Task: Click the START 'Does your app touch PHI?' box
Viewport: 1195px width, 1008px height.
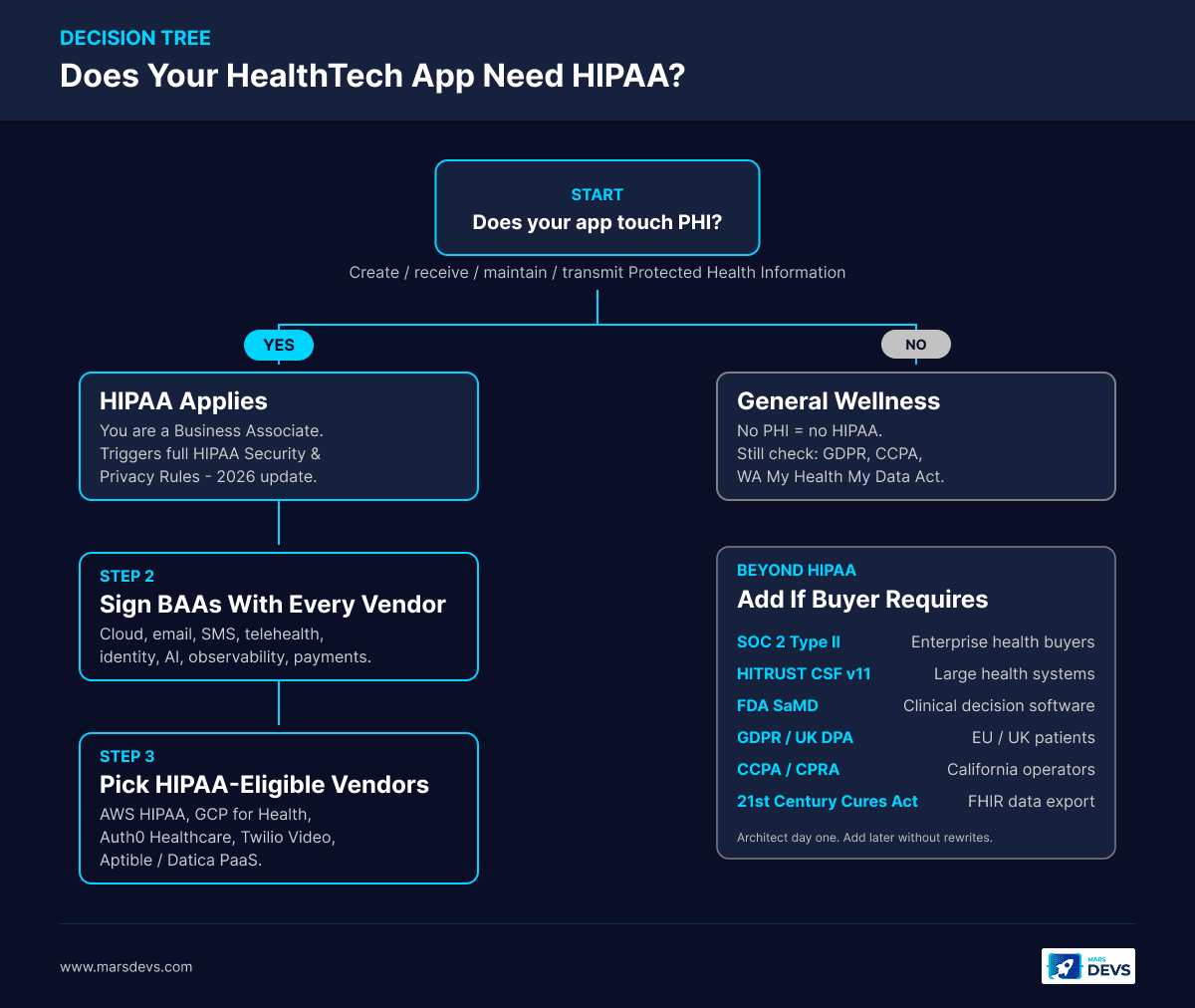Action: point(597,208)
